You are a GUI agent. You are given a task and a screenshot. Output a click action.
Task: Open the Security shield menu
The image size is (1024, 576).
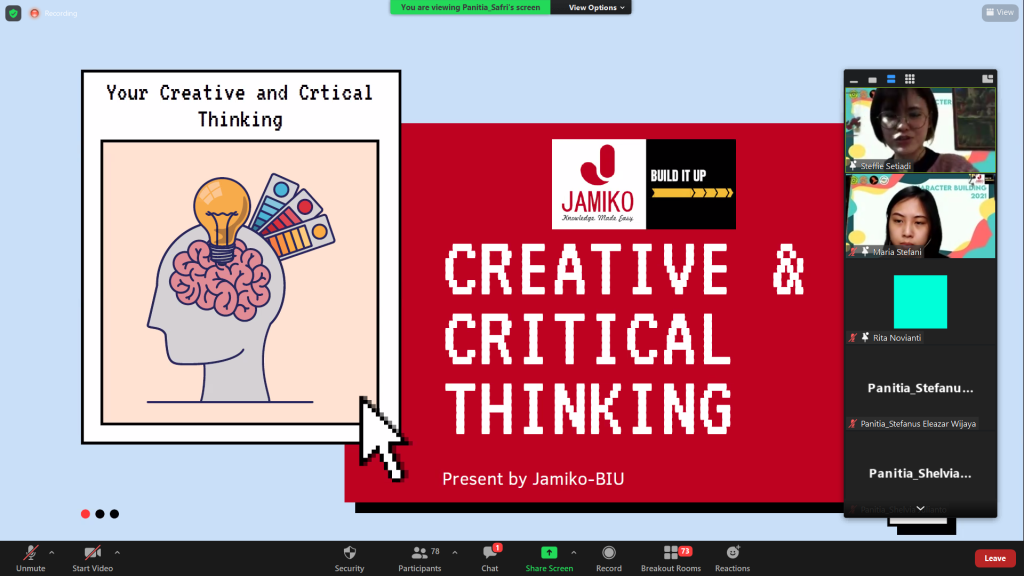(x=349, y=557)
